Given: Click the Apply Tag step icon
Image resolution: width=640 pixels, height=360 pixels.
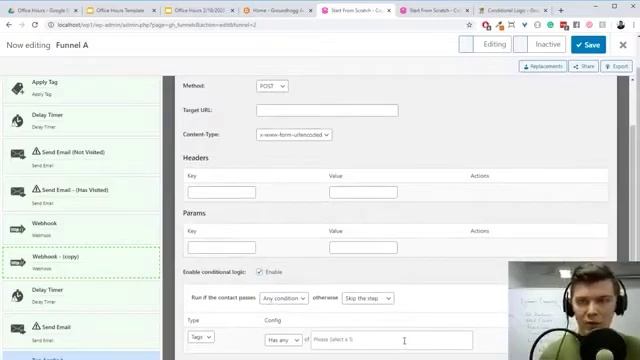Looking at the screenshot, I should click(x=18, y=88).
